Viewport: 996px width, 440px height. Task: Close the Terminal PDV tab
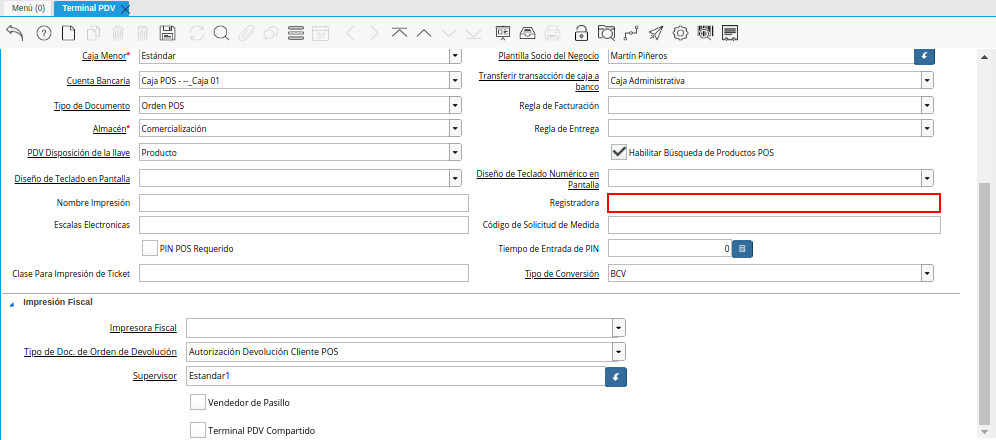pos(124,8)
